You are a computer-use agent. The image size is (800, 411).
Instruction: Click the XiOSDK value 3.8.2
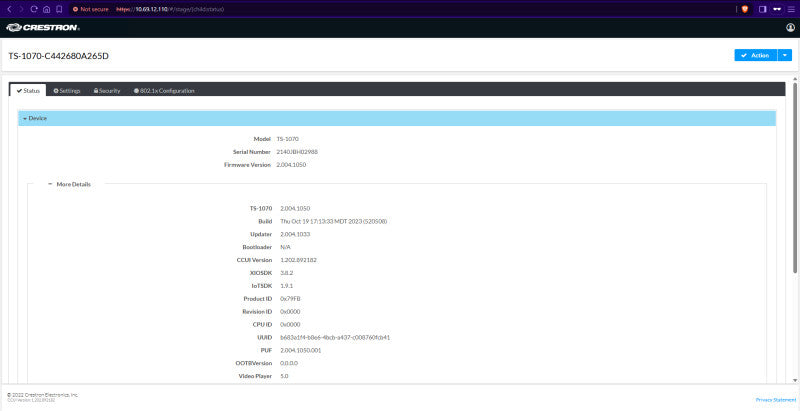(287, 273)
